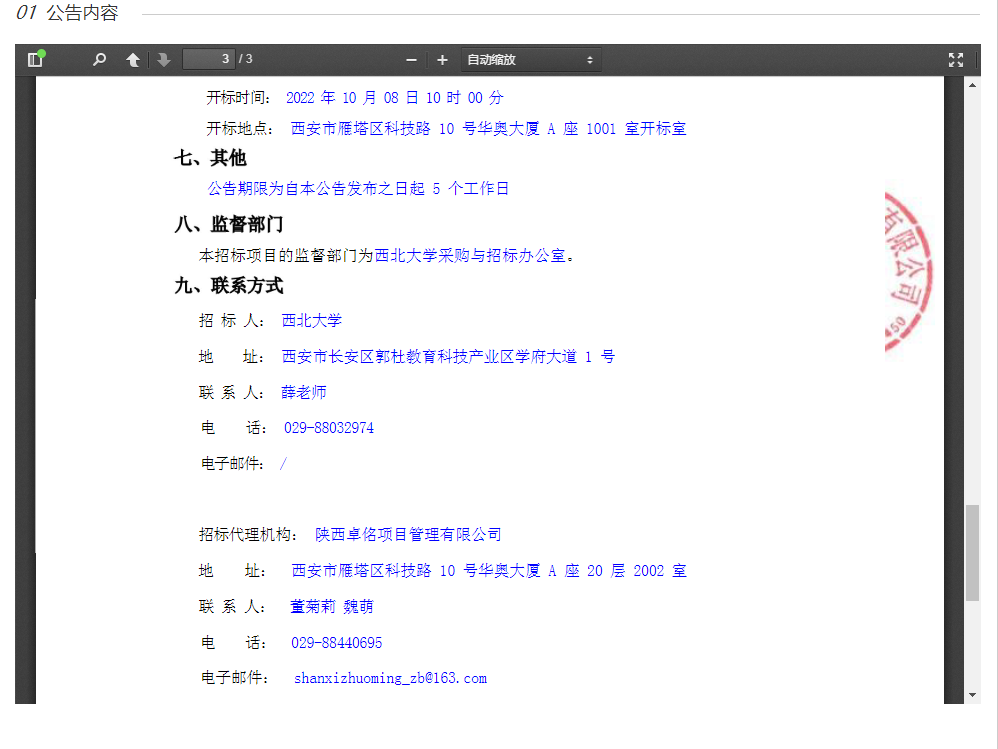Click the 九、联系方式 section heading
Viewport: 998px width, 749px height.
point(229,286)
